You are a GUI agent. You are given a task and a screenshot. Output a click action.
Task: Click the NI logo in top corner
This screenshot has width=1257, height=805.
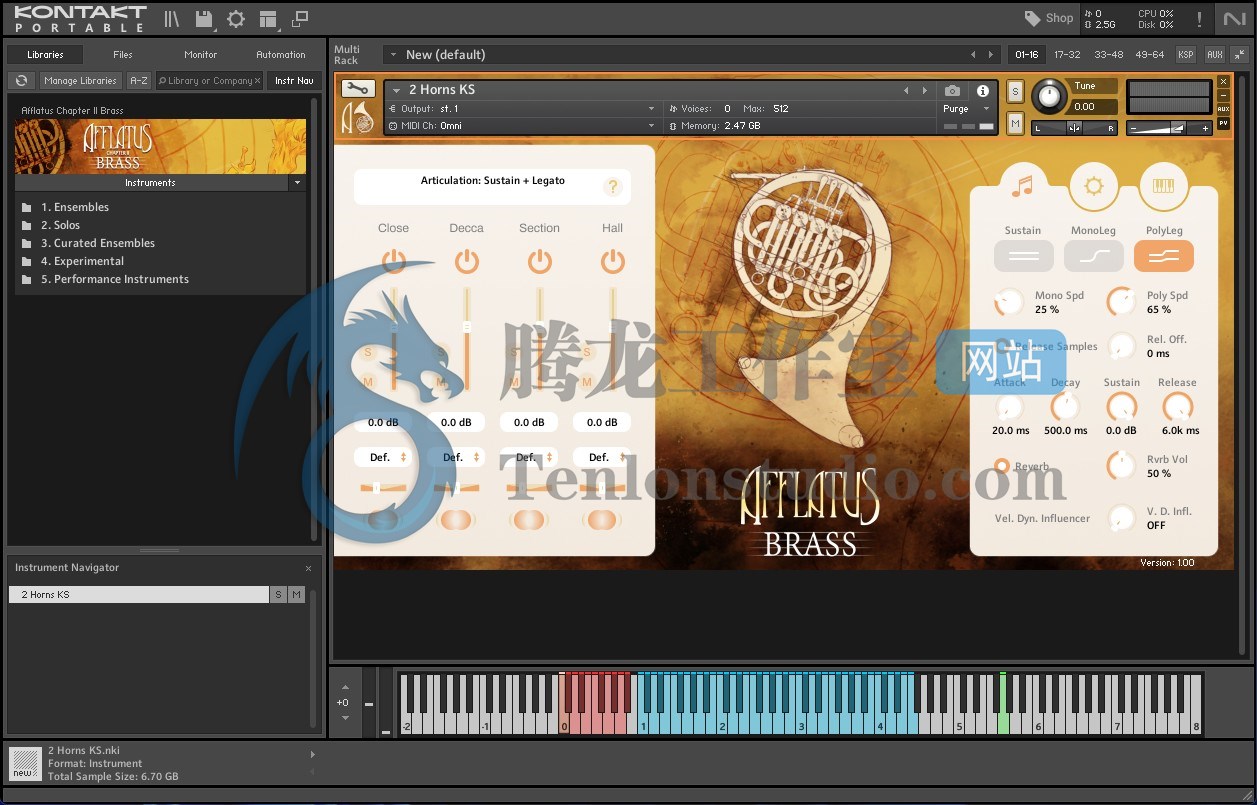(1235, 18)
